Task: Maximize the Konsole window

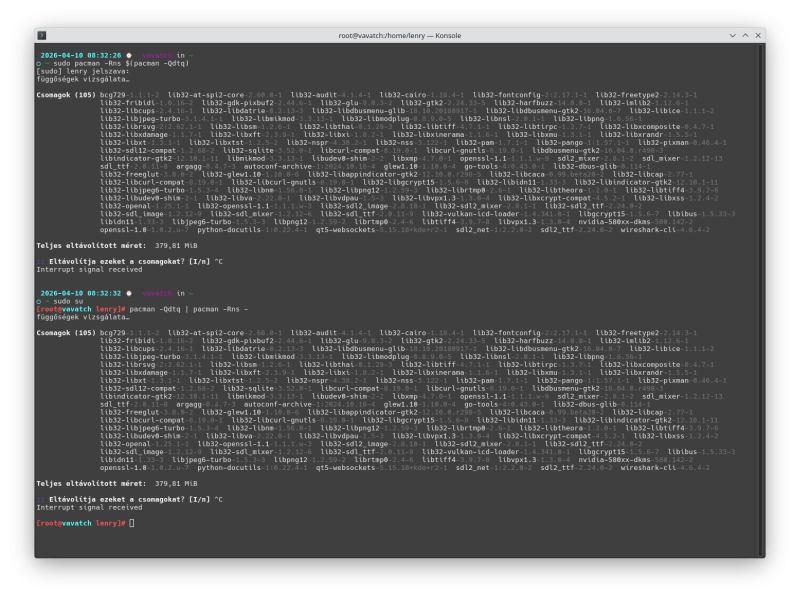Action: (745, 35)
